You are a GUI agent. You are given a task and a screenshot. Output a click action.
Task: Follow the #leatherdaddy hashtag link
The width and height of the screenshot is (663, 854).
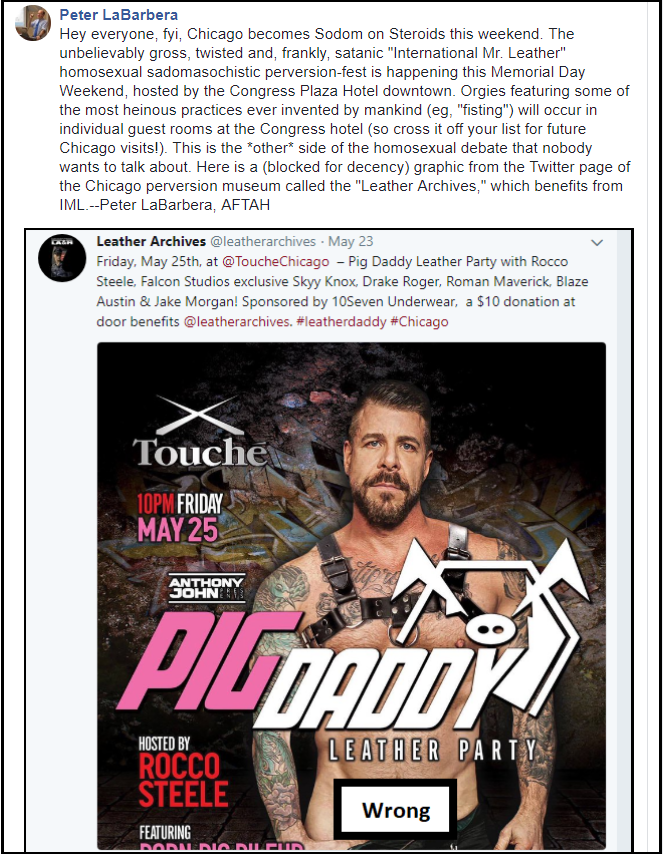[x=341, y=321]
